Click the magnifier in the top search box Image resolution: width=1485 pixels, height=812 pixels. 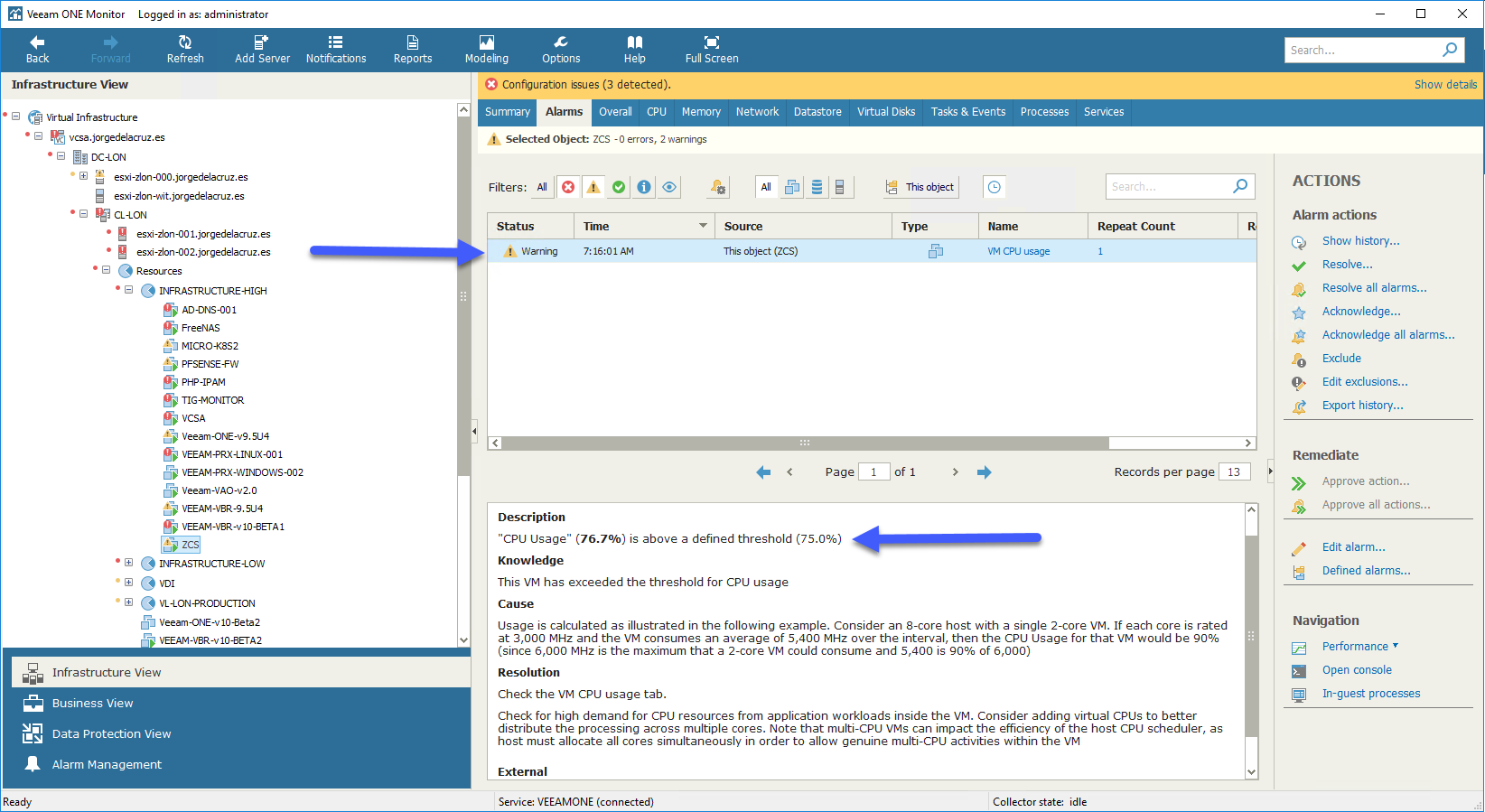point(1450,50)
